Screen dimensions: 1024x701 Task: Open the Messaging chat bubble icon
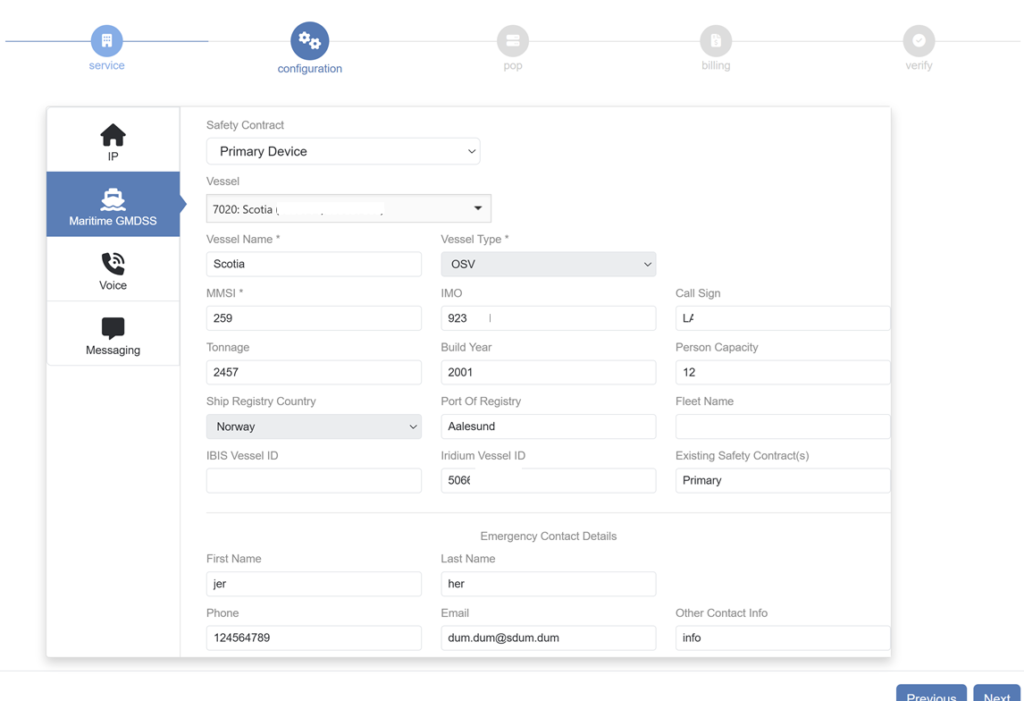tap(113, 329)
